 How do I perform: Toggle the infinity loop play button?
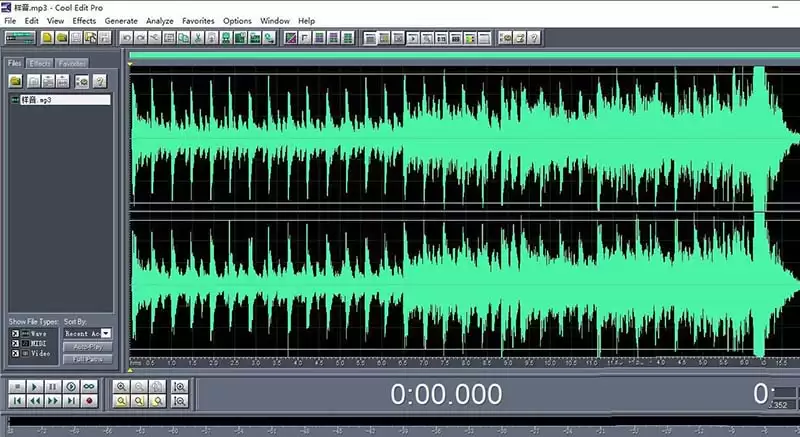(x=89, y=387)
